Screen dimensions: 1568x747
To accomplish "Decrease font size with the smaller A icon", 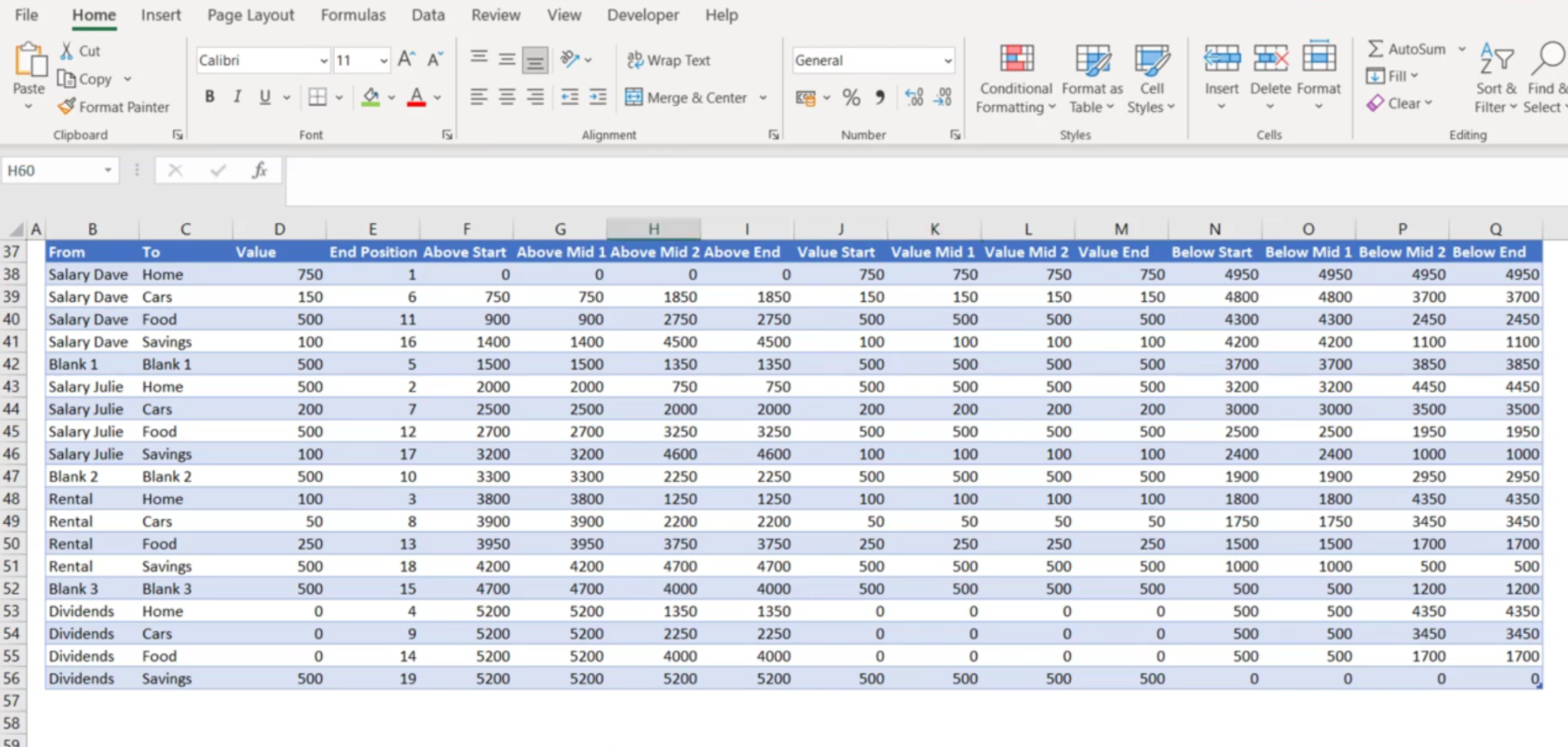I will click(435, 60).
